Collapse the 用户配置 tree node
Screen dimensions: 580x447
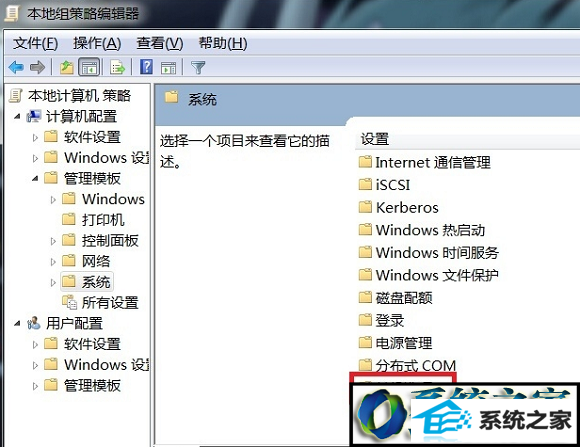(17, 323)
